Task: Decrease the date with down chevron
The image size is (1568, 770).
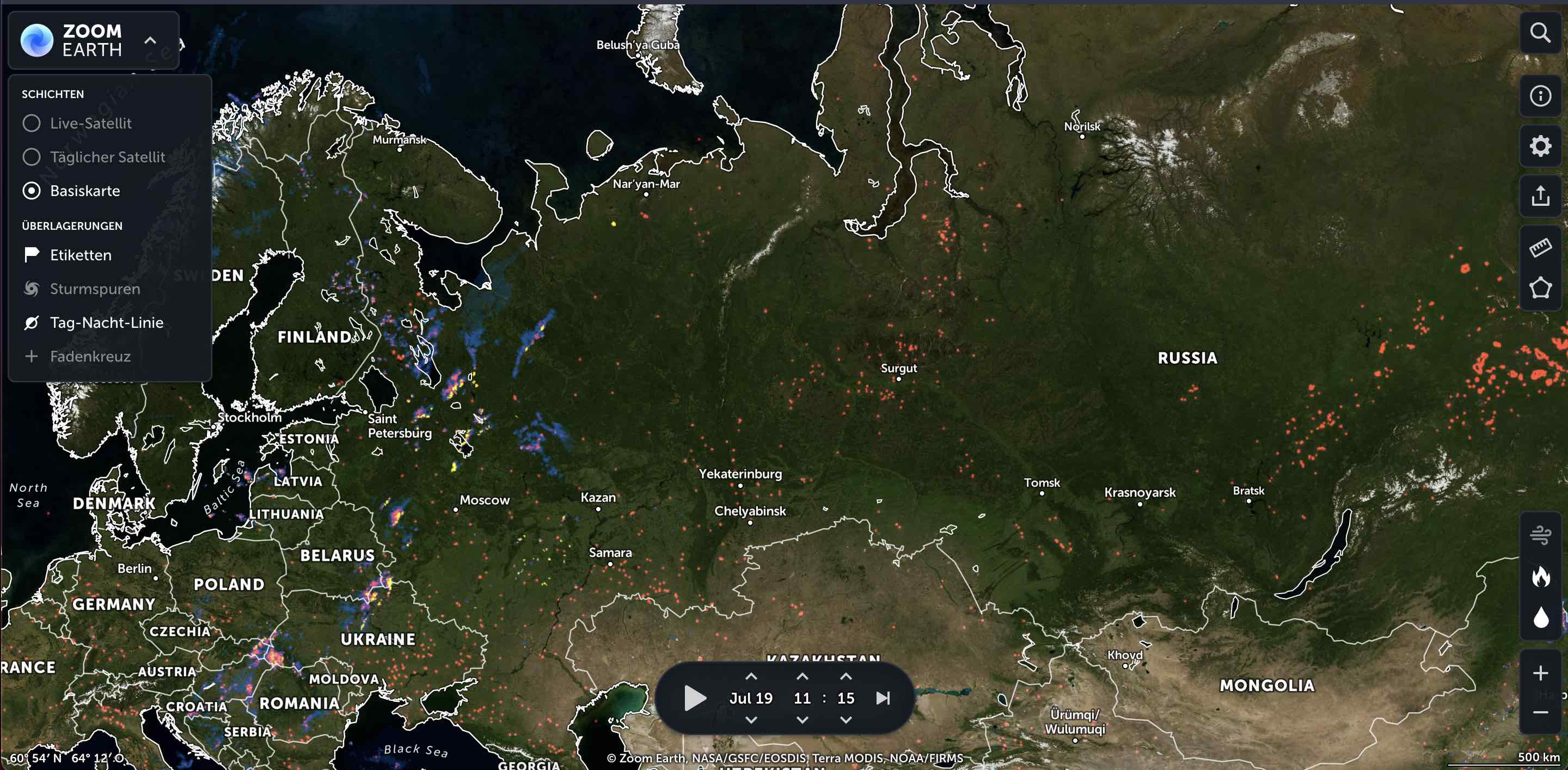Action: (751, 720)
